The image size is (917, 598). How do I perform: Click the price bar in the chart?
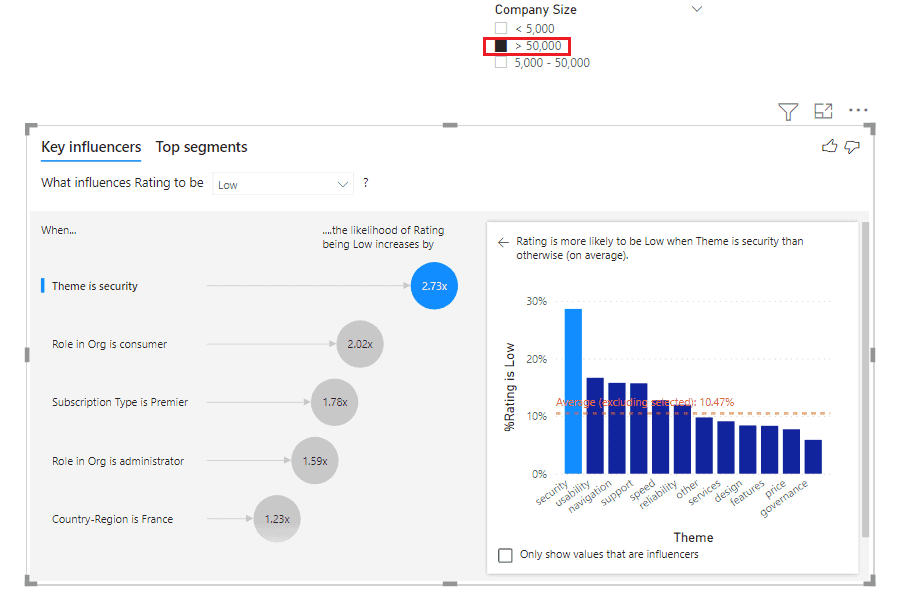pyautogui.click(x=791, y=451)
